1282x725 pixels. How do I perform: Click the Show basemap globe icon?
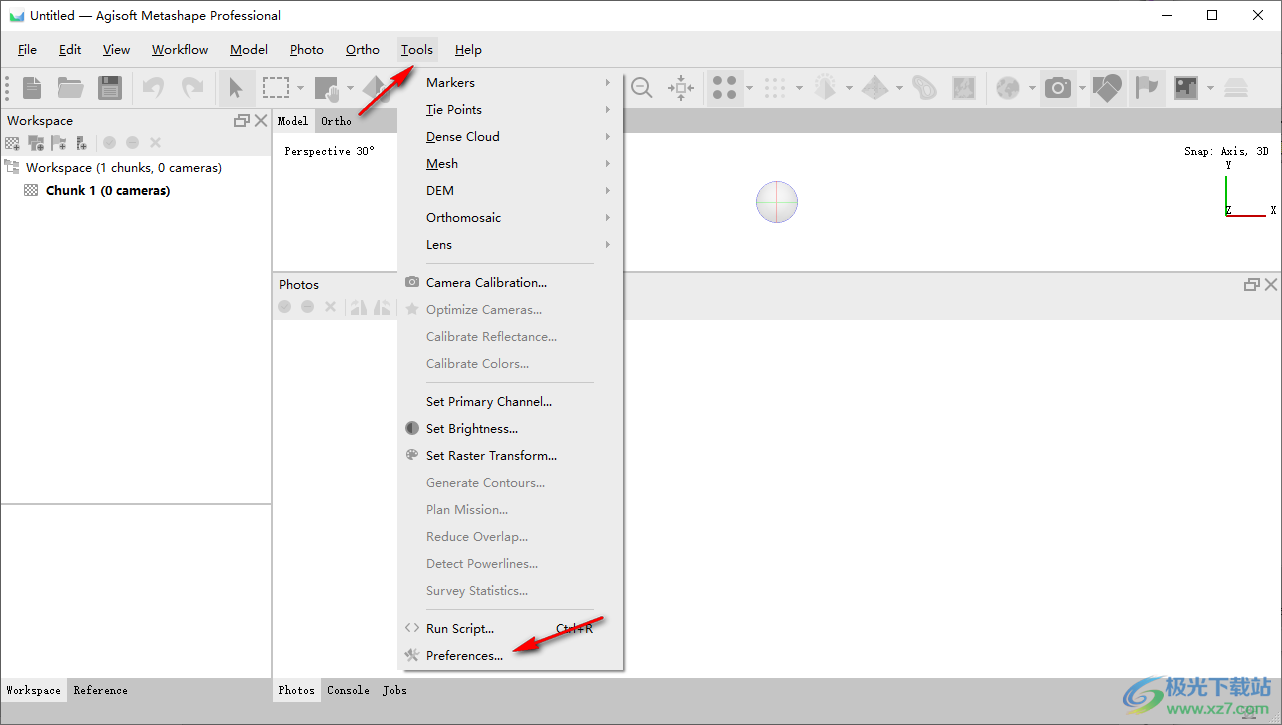(x=1008, y=88)
